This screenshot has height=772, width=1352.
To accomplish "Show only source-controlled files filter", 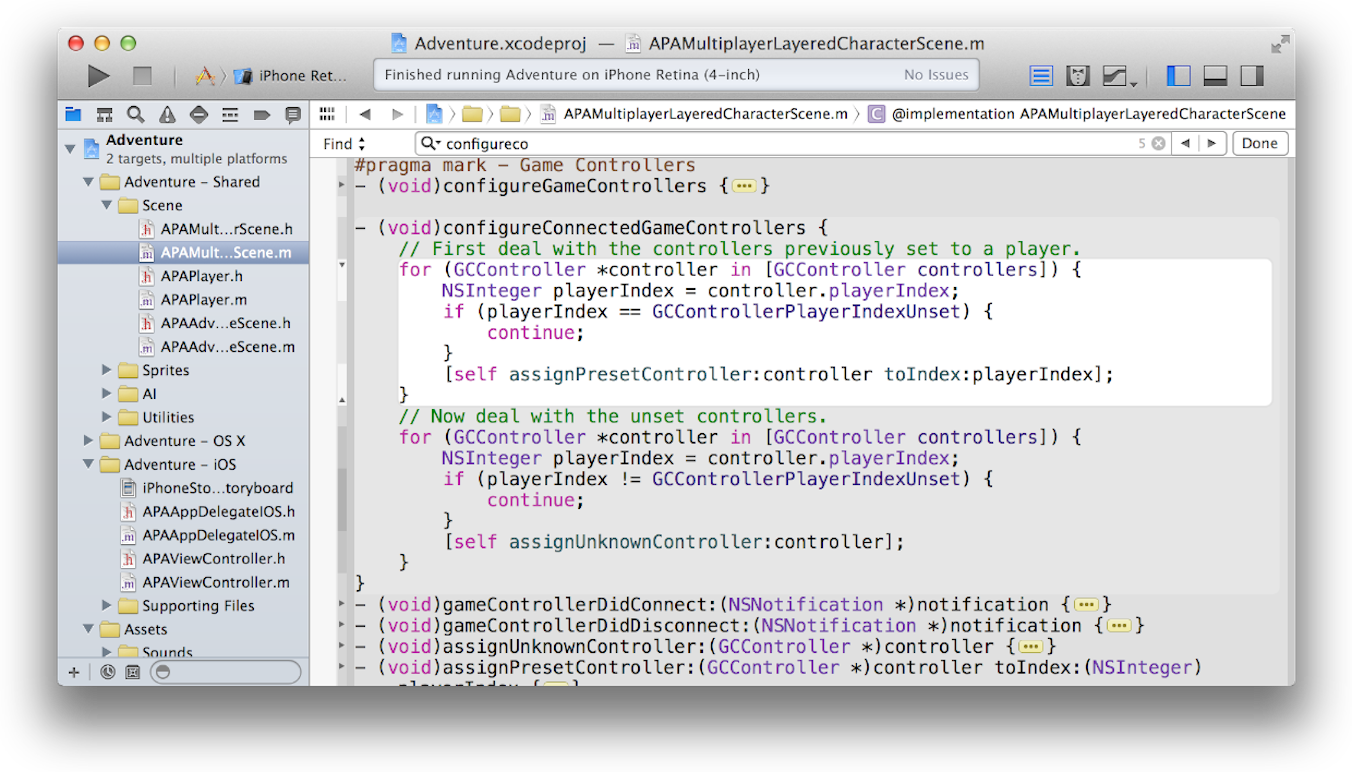I will [x=132, y=672].
